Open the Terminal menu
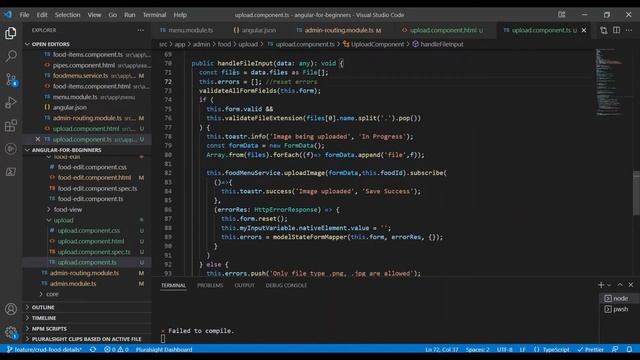The image size is (640, 360). pos(154,15)
